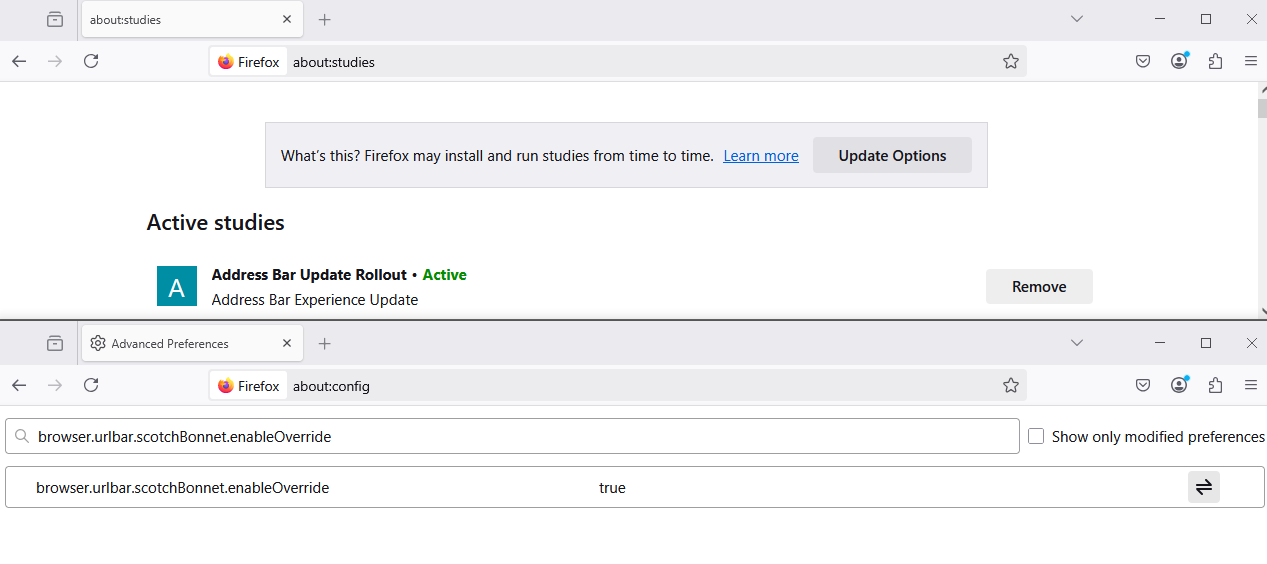
Task: Open Pocket save icon in about:studies window
Action: click(1143, 61)
